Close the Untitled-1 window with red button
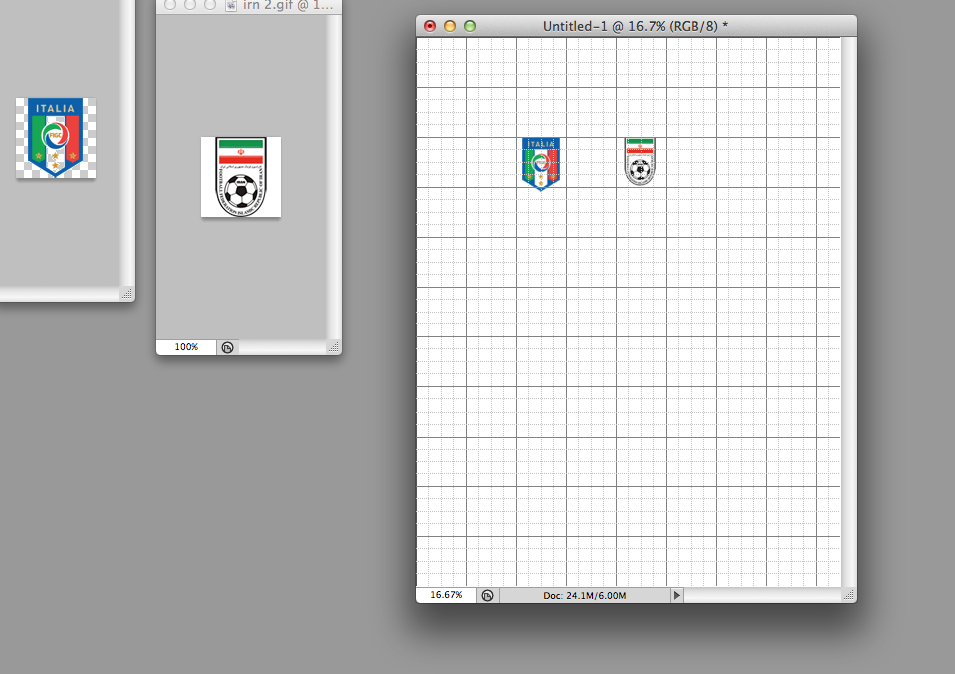Image resolution: width=955 pixels, height=674 pixels. point(430,26)
